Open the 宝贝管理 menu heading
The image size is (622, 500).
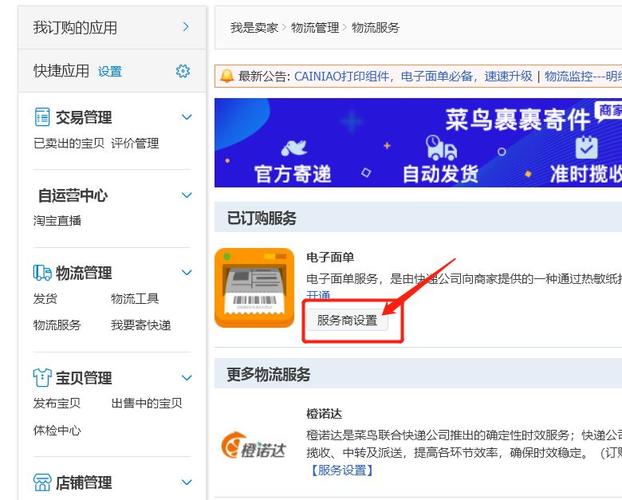pyautogui.click(x=84, y=378)
